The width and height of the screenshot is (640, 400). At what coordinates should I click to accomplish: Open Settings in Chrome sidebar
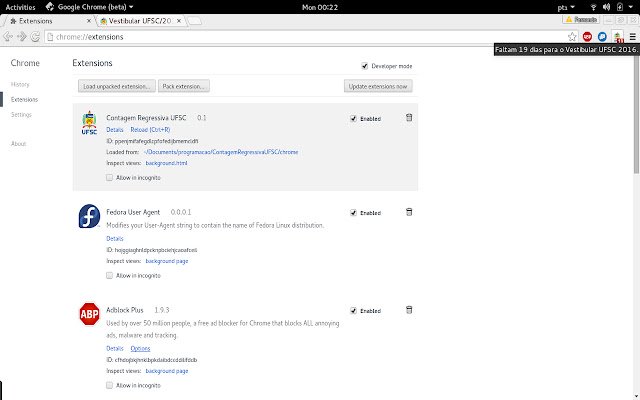click(x=21, y=115)
